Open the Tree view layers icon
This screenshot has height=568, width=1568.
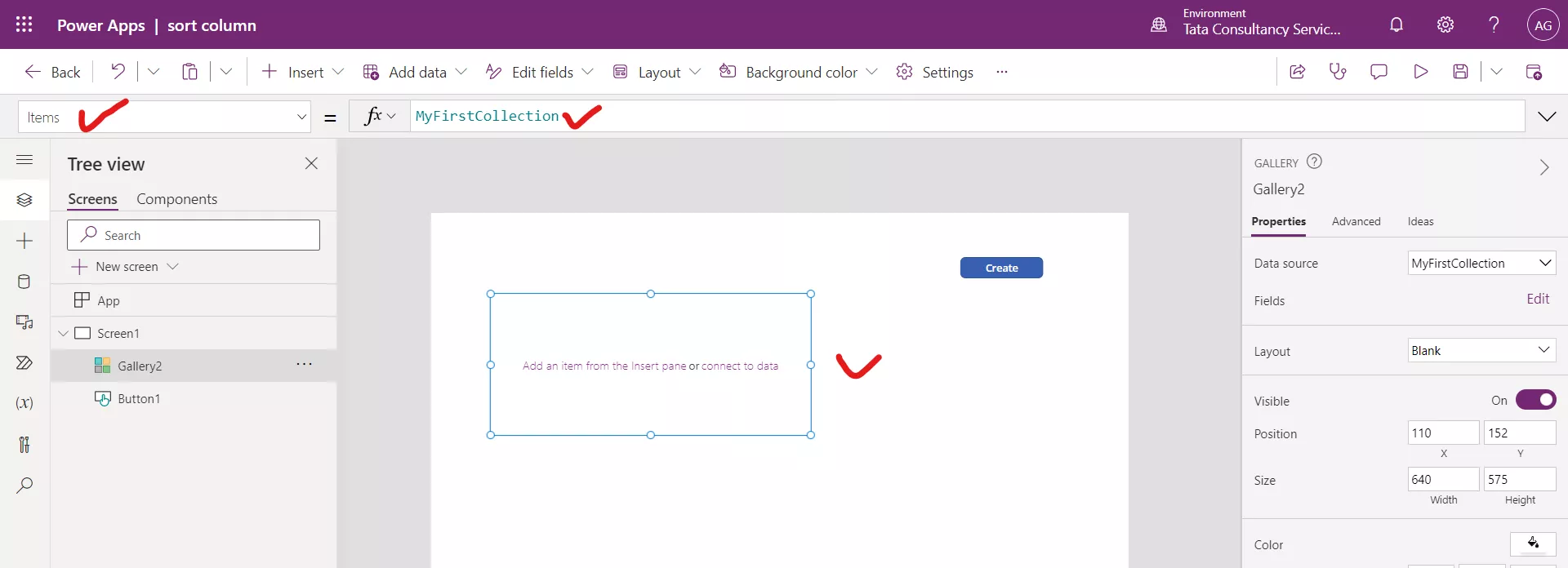pyautogui.click(x=24, y=200)
